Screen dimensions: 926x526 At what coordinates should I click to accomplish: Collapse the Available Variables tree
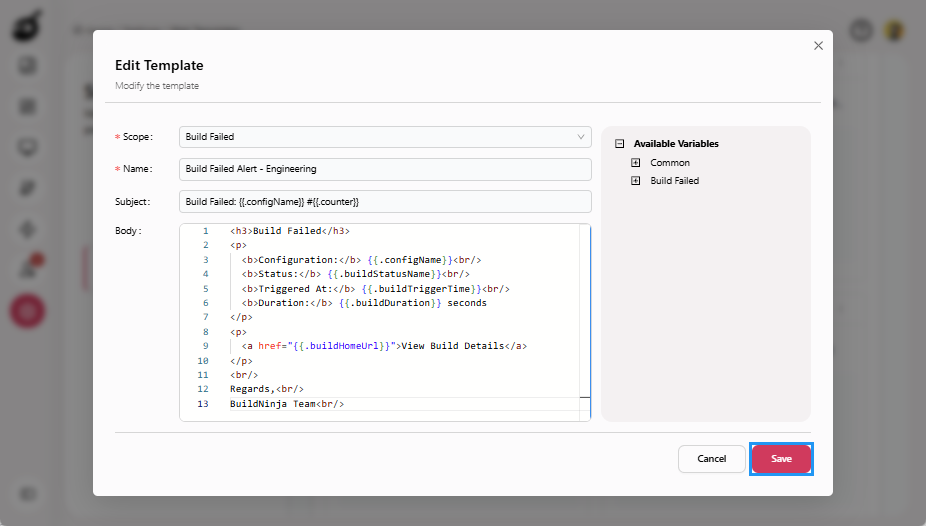tap(620, 144)
